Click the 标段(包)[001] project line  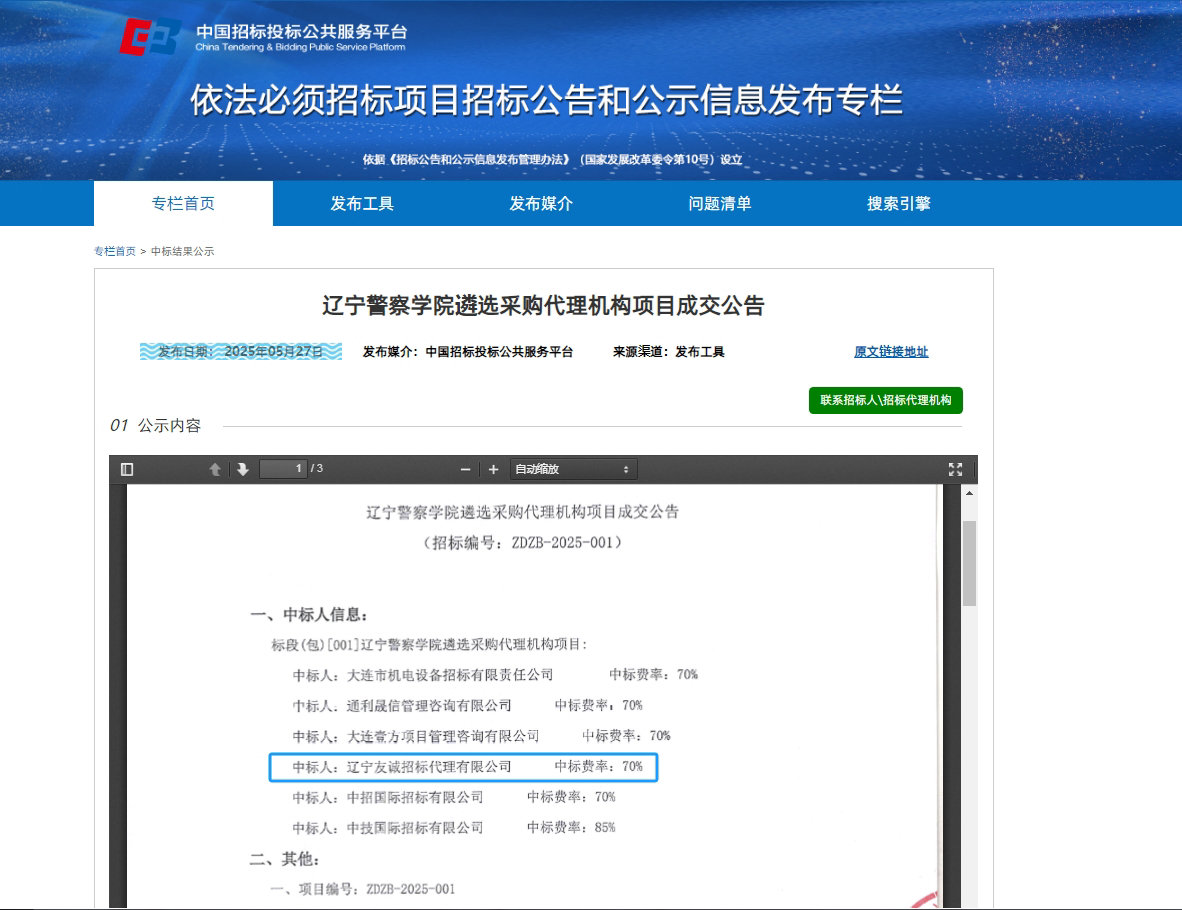click(x=430, y=645)
